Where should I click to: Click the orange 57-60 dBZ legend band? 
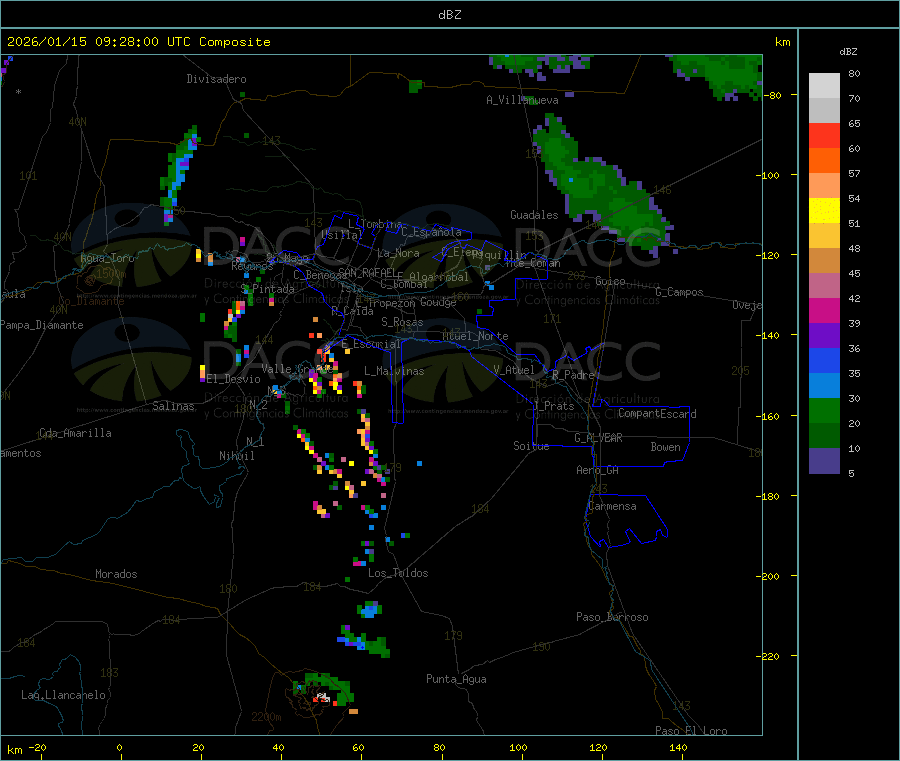tap(824, 161)
